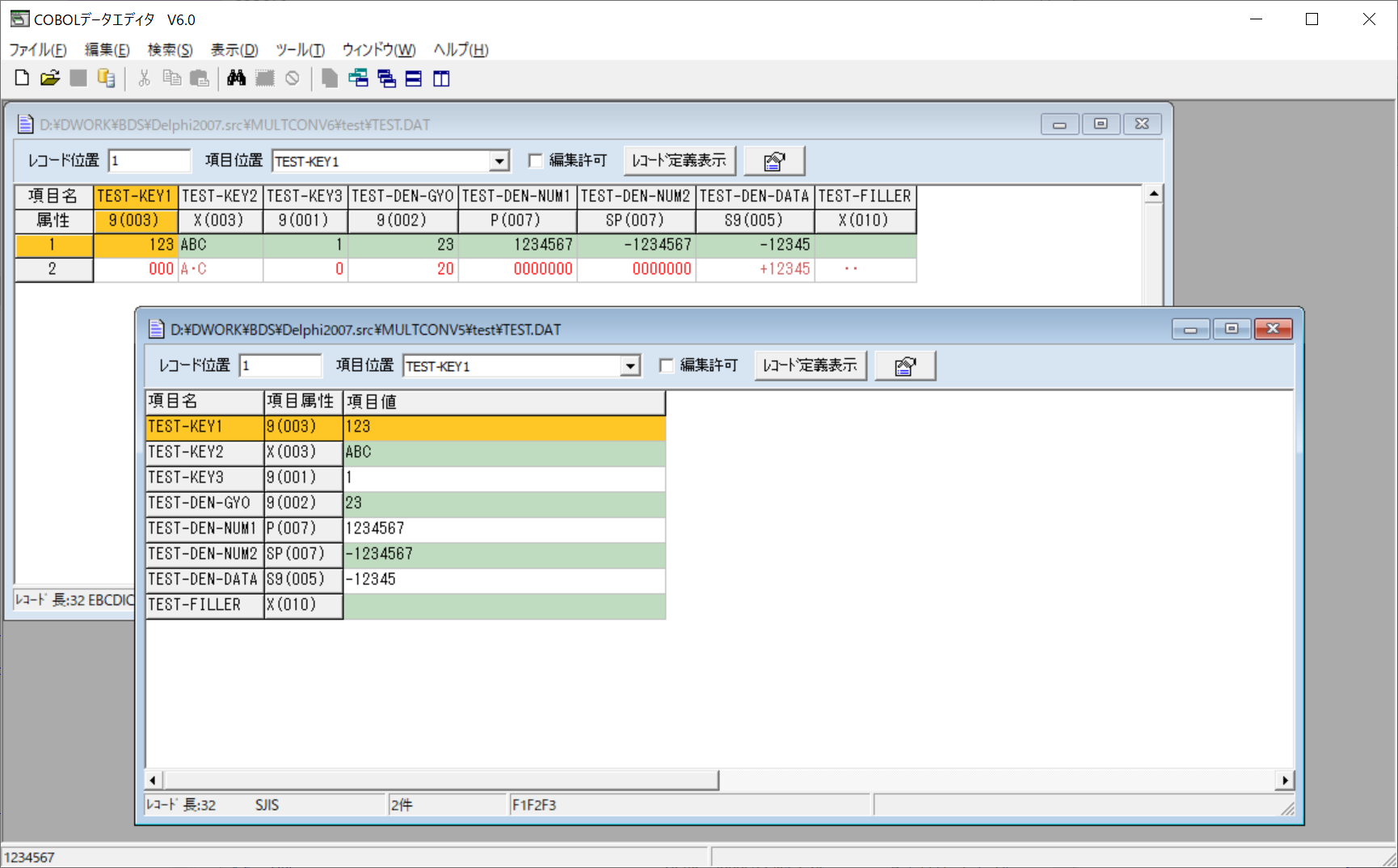Screen dimensions: 1398x868
Task: Click the Copy toolbar icon
Action: [172, 78]
